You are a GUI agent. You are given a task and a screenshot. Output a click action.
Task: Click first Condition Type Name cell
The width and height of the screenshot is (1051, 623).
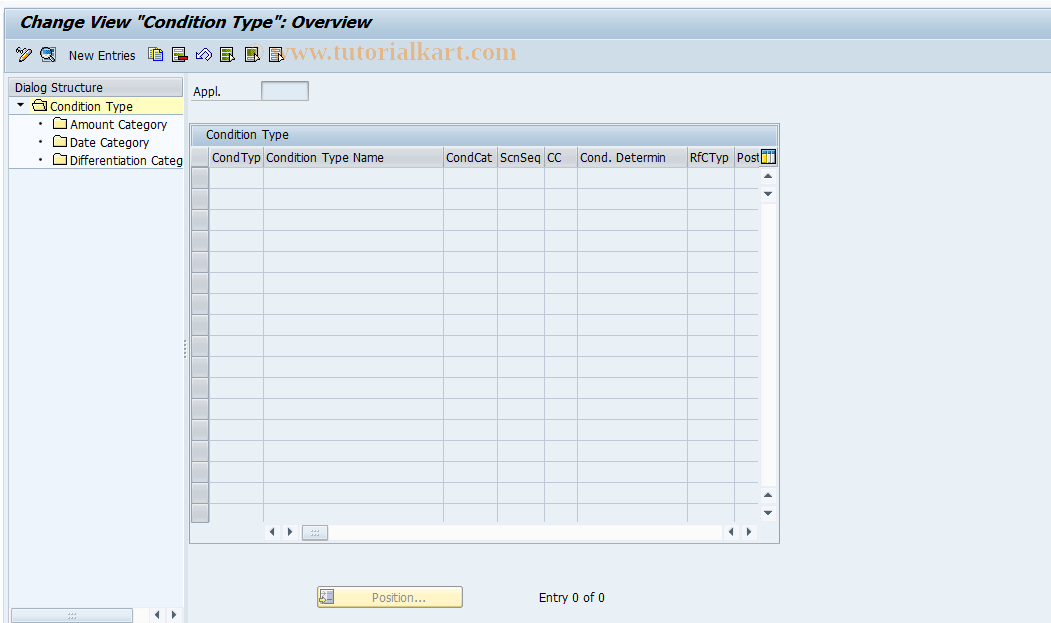(x=353, y=178)
